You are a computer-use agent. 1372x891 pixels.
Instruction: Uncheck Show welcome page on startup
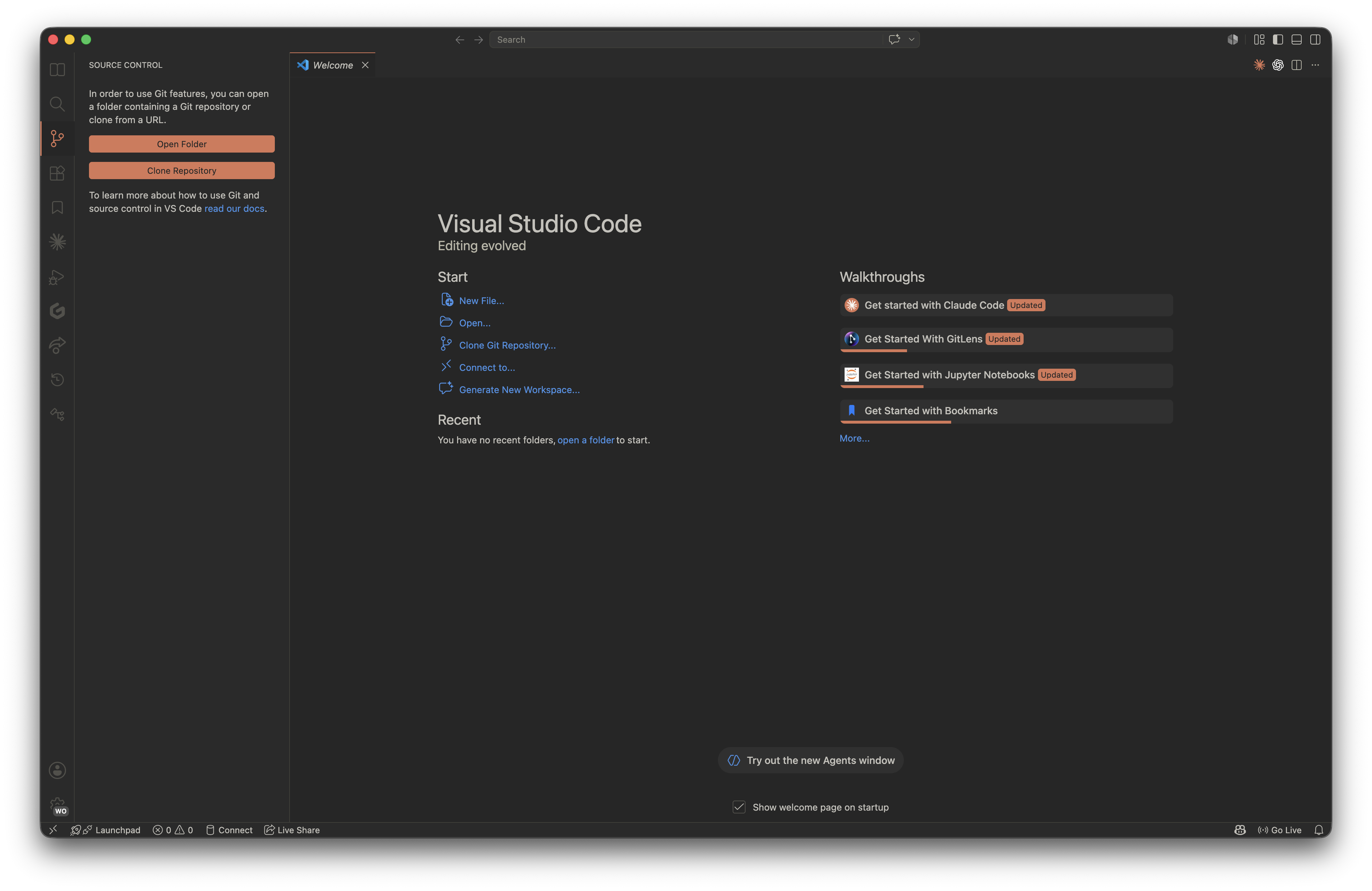(x=739, y=807)
